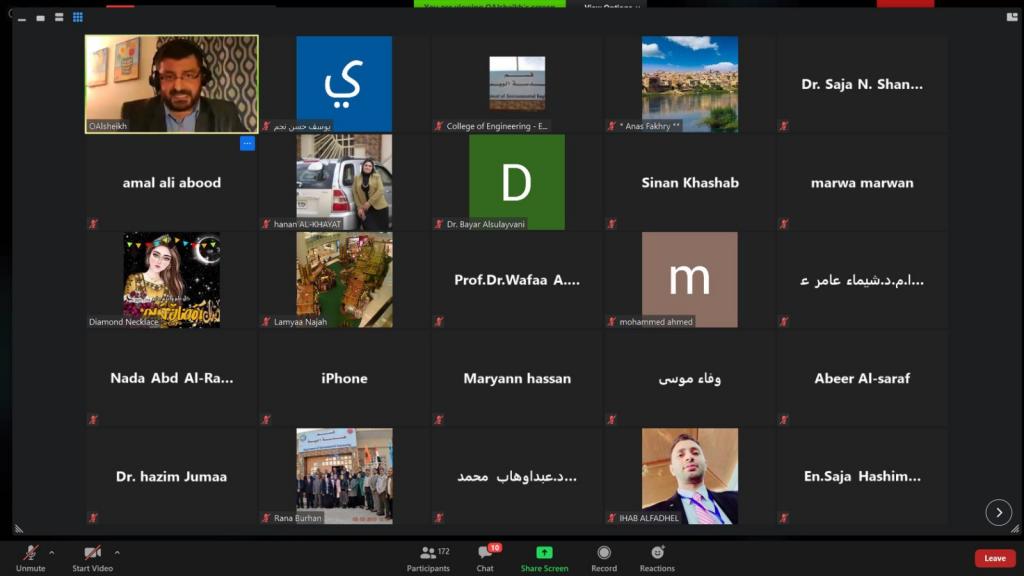The height and width of the screenshot is (576, 1024).
Task: Start recording with the Record button
Action: (x=603, y=557)
